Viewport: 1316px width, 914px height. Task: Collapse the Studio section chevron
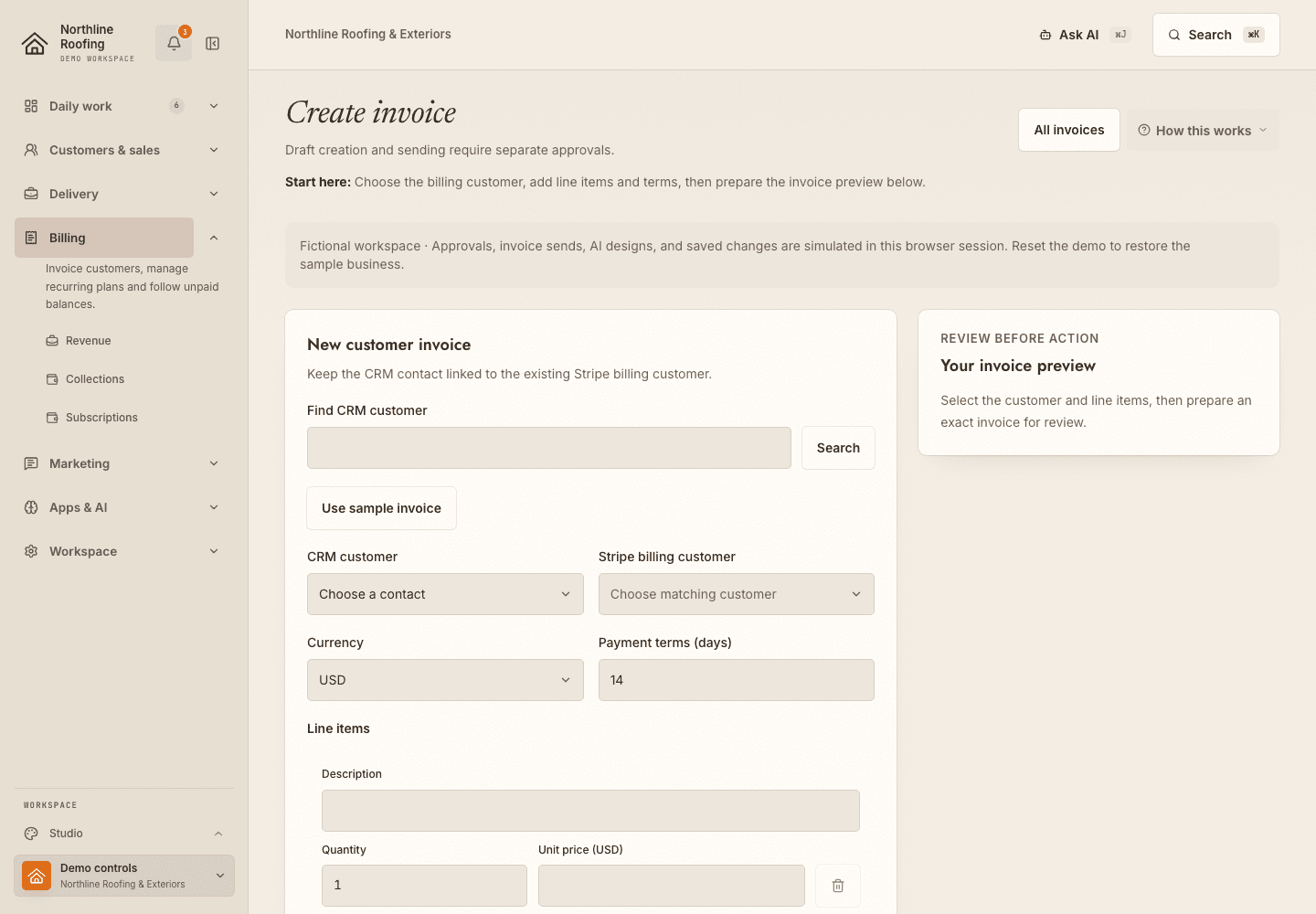[218, 834]
